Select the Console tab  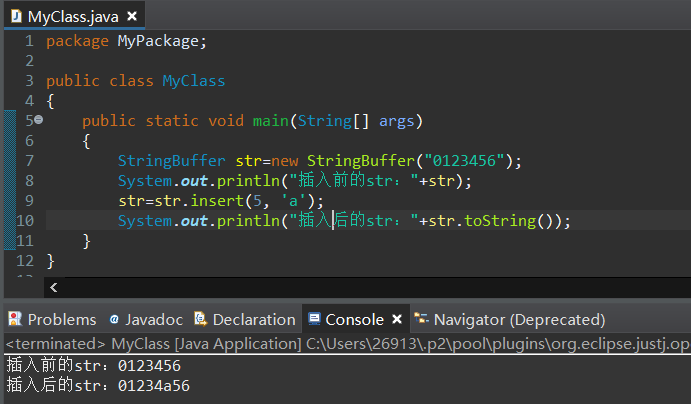(354, 319)
